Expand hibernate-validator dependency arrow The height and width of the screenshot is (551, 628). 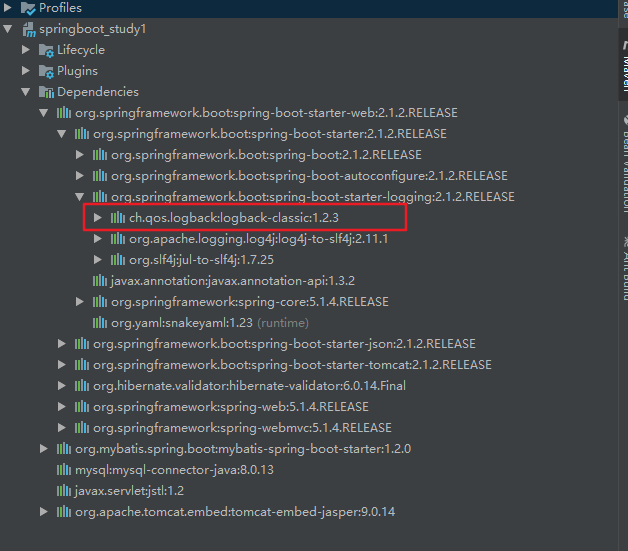[x=62, y=386]
